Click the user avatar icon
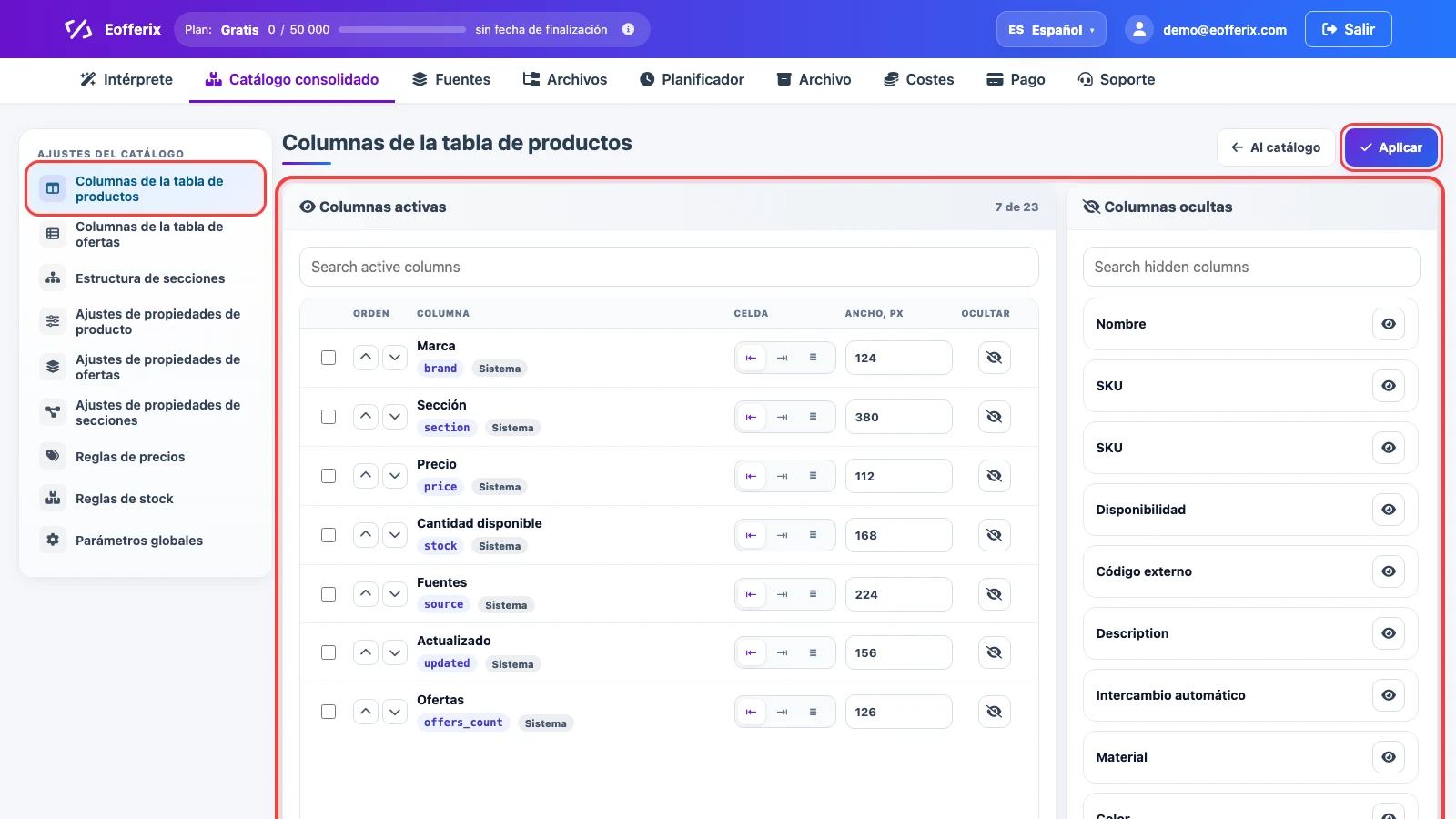Screen dimensions: 1456x819 [1139, 29]
